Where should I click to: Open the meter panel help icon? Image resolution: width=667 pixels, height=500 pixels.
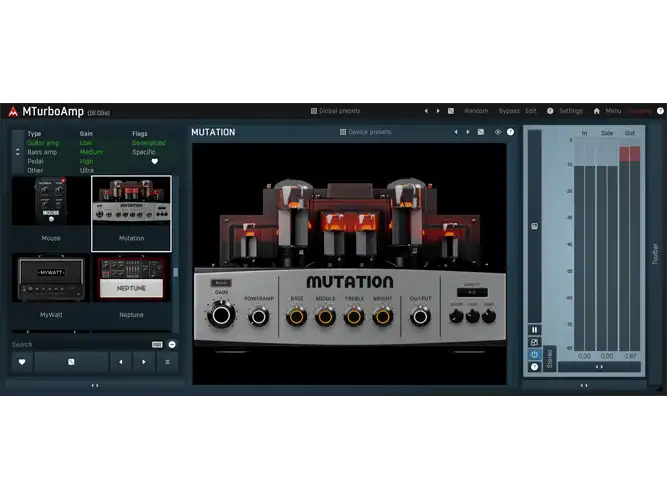535,367
